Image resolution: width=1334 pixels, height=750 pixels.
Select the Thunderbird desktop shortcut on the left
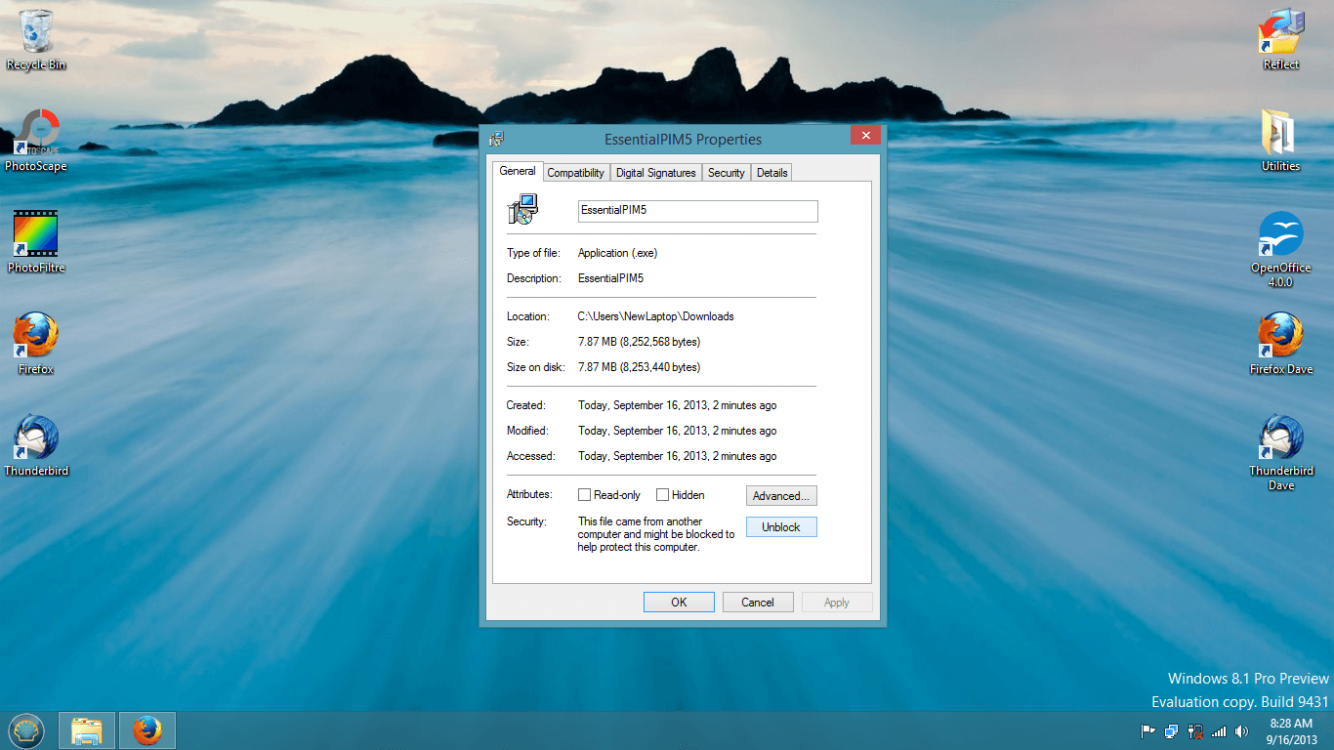(x=36, y=446)
